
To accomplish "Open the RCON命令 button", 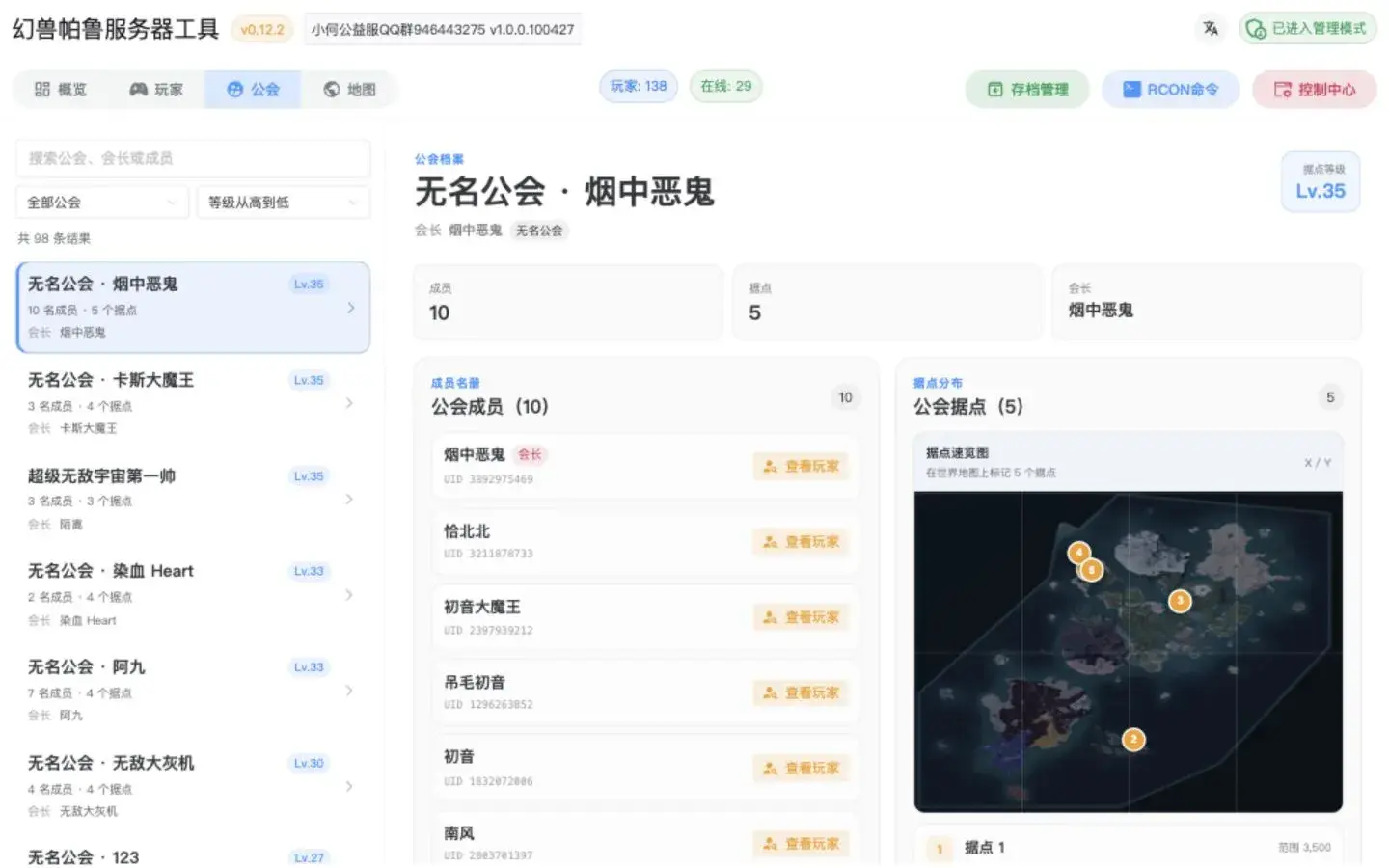I will (x=1171, y=89).
